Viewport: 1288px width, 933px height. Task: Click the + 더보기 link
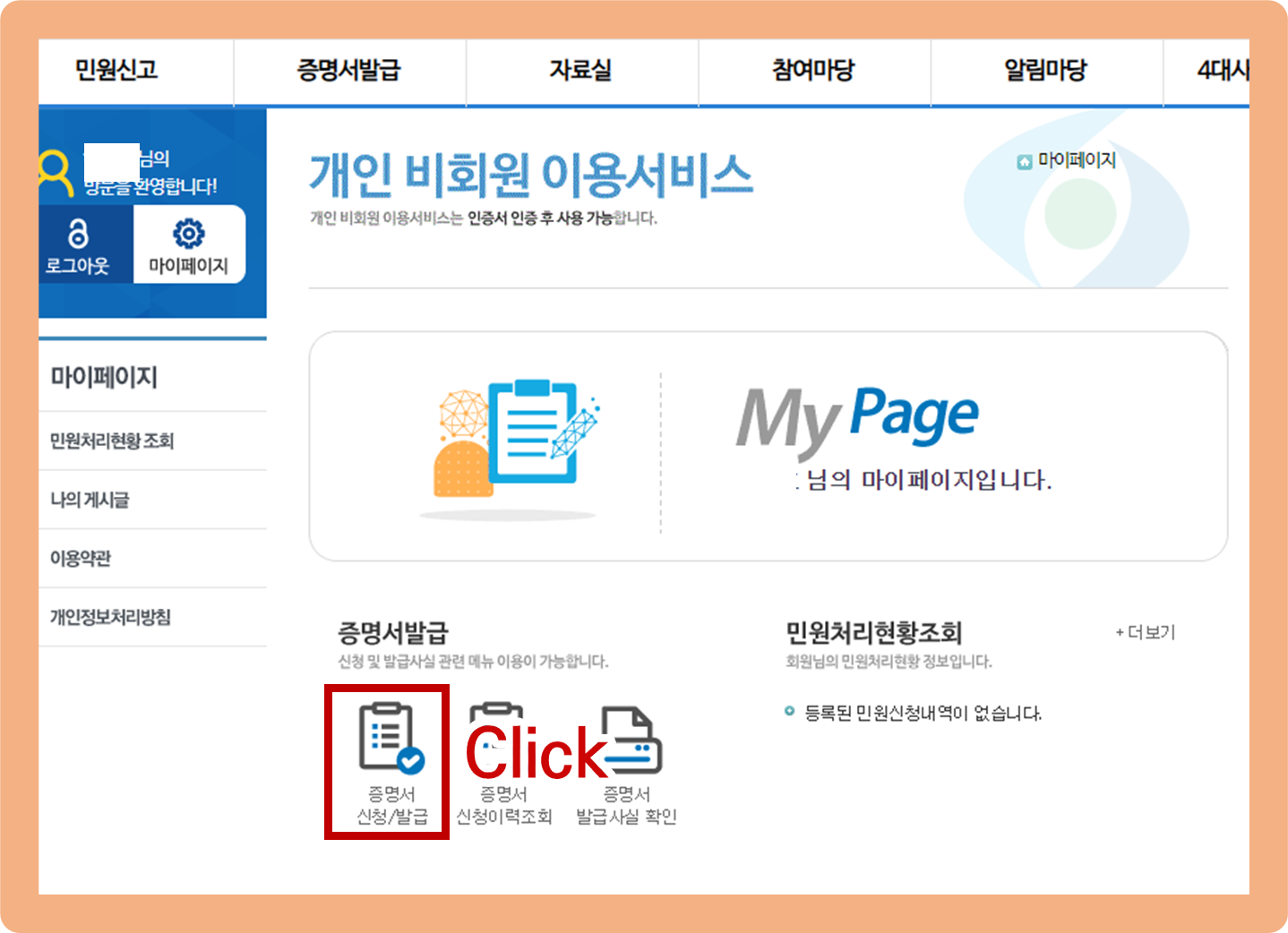[x=1146, y=632]
